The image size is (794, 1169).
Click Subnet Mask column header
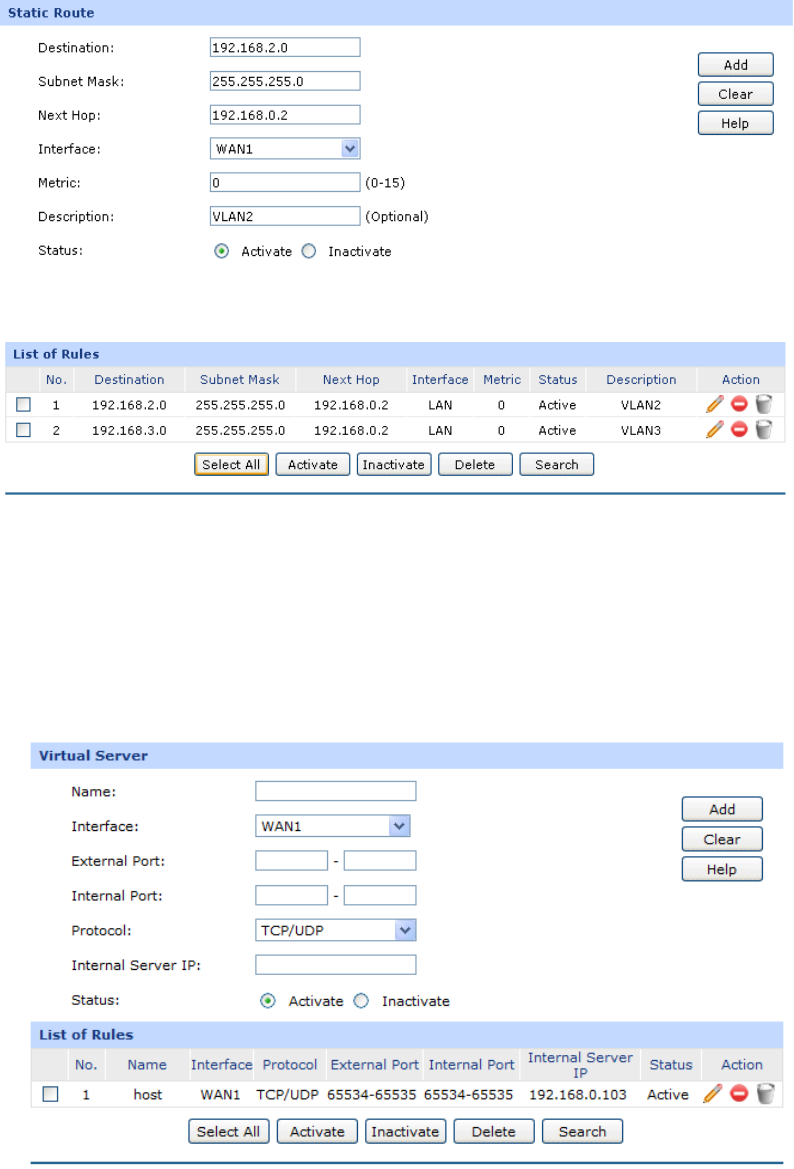point(239,379)
